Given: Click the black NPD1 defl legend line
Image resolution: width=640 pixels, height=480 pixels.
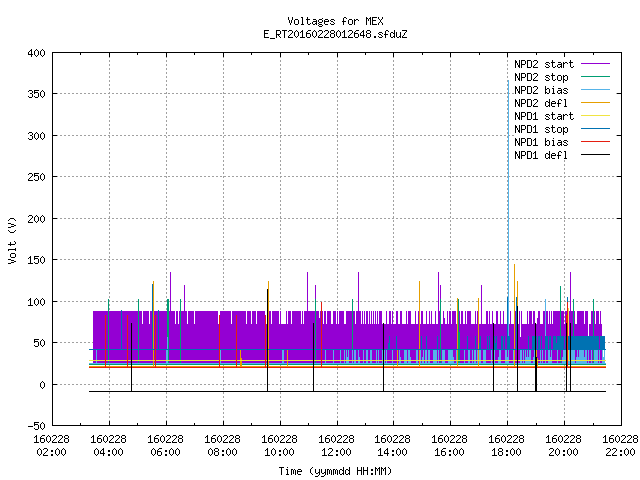Looking at the screenshot, I should (x=595, y=155).
